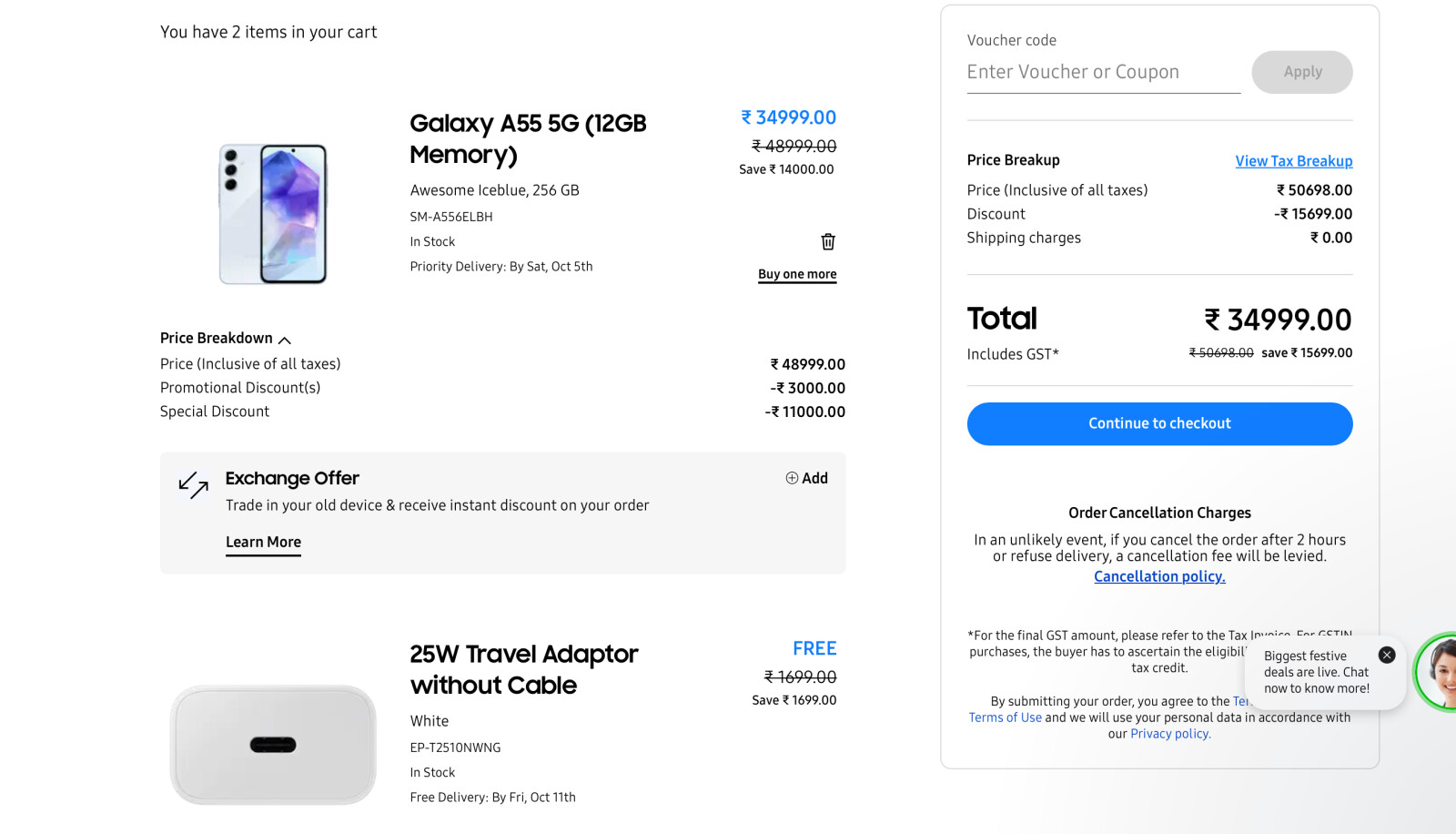1456x834 pixels.
Task: Collapse the Price Breakdown section
Action: tap(285, 340)
